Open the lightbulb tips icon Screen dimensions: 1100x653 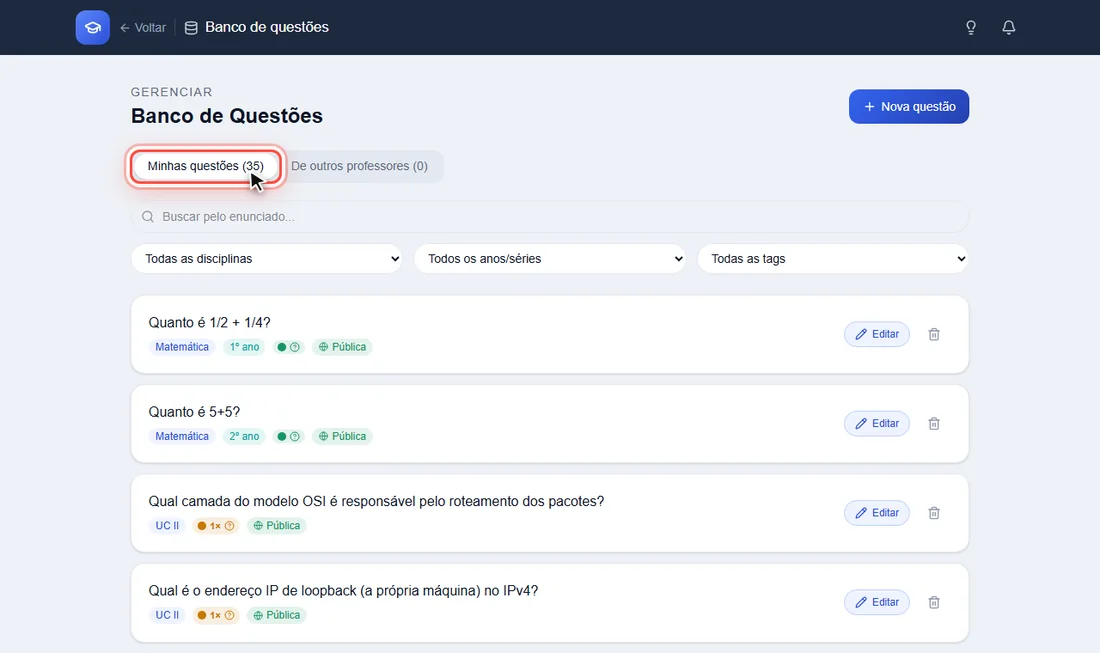pos(971,27)
